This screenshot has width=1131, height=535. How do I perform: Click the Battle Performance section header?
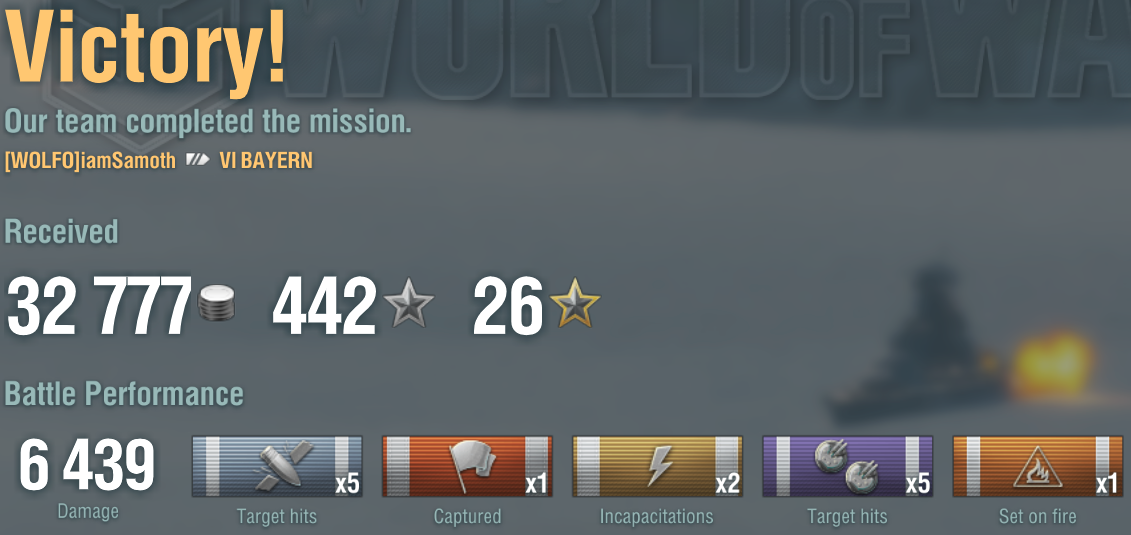[x=124, y=394]
